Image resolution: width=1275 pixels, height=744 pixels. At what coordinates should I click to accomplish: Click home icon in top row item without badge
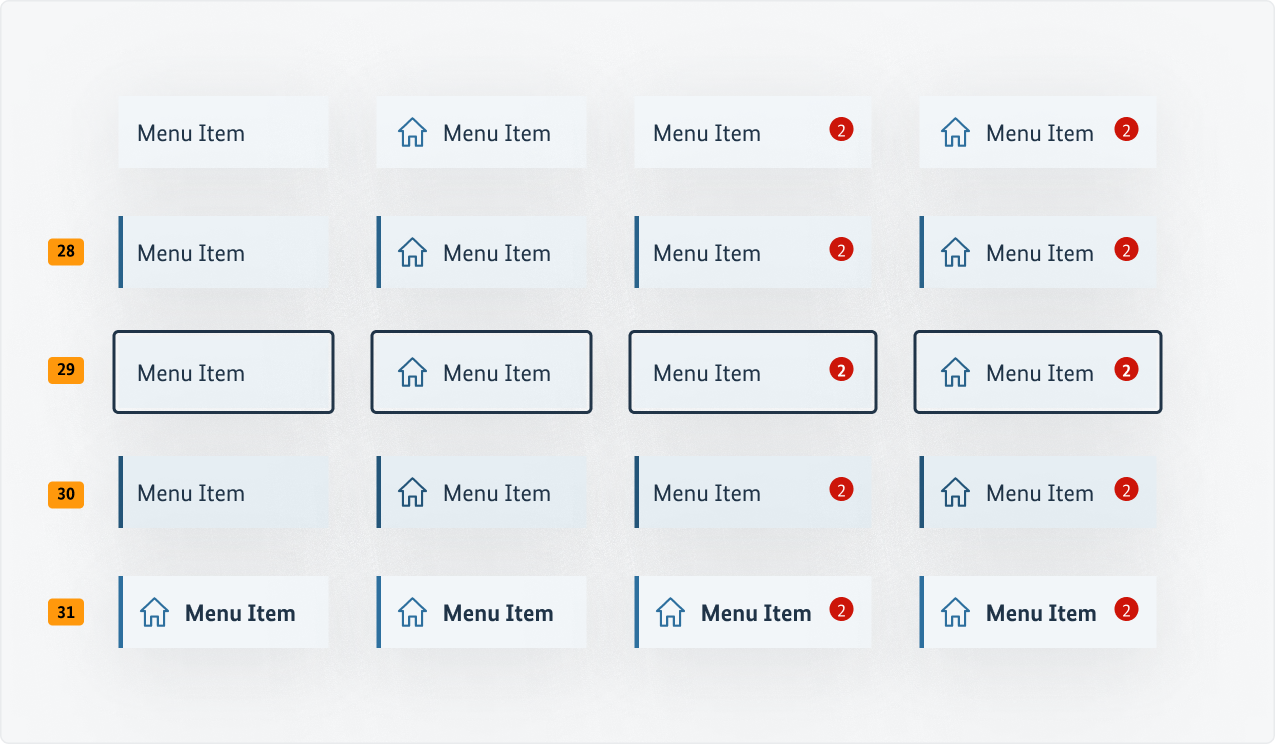412,133
